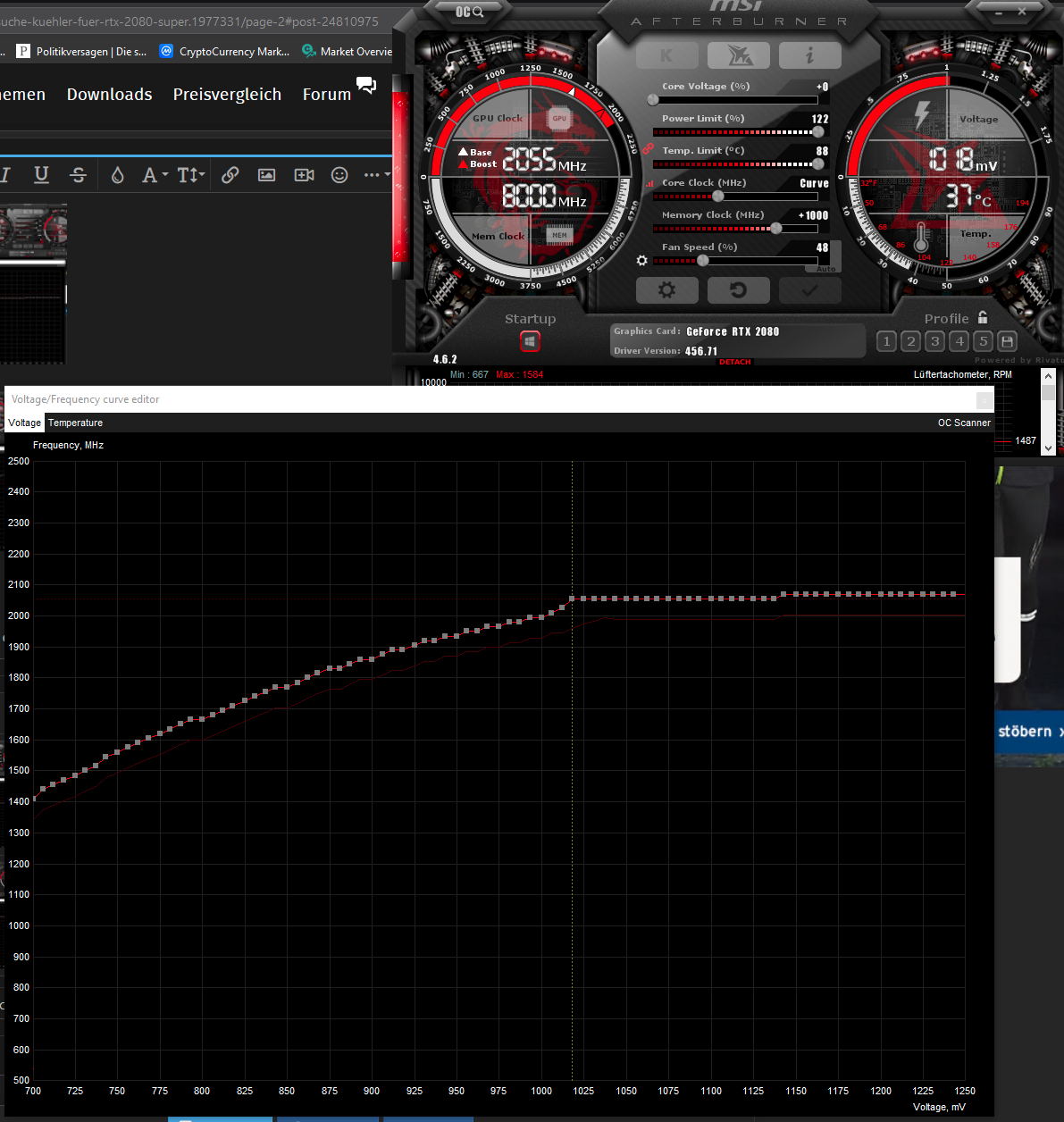Open the OC Scanner from Afterburner's top-left button

pos(469,12)
